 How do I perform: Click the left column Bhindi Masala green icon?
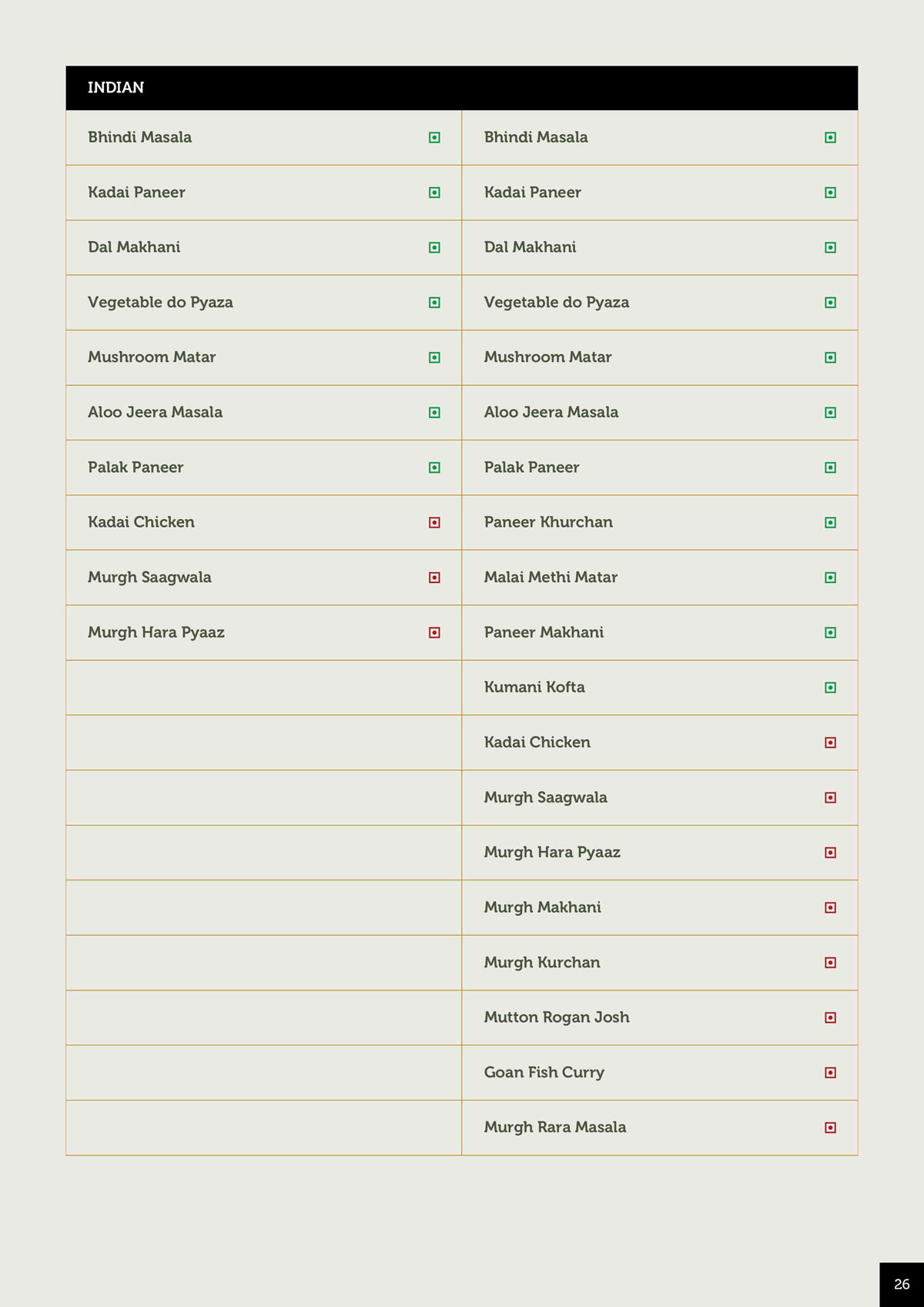[434, 138]
